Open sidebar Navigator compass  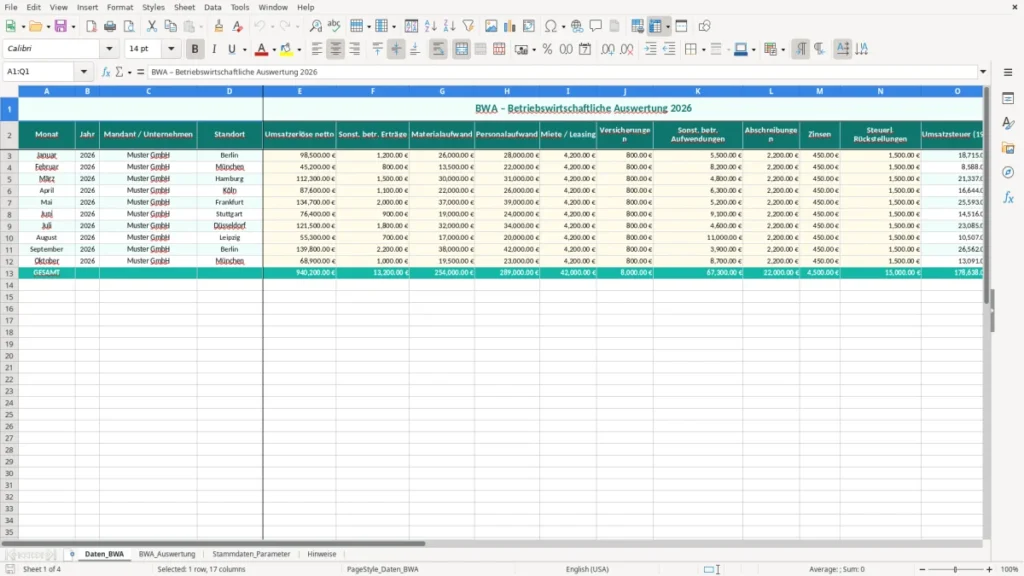point(1008,172)
